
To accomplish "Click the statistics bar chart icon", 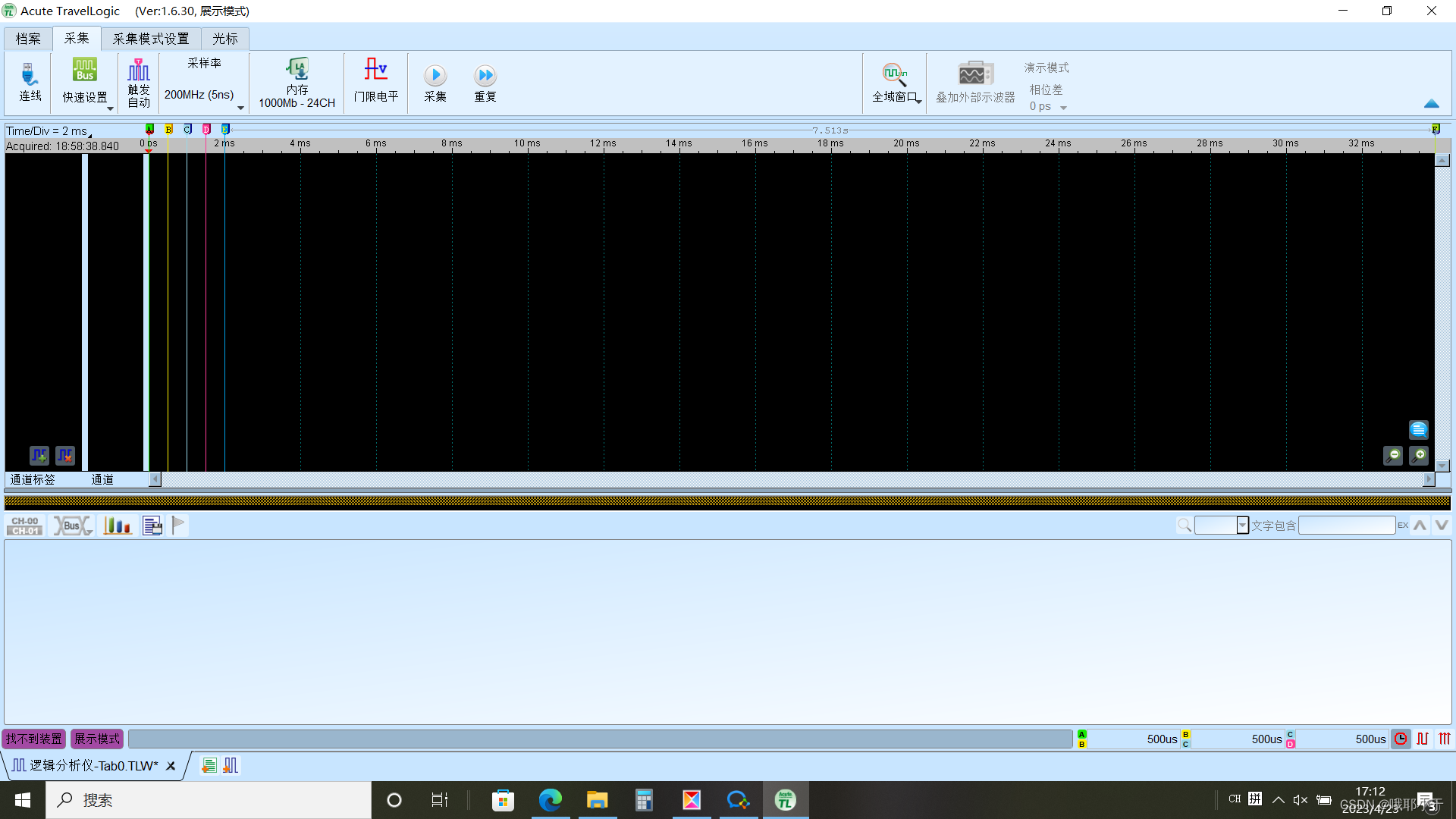I will tap(117, 526).
